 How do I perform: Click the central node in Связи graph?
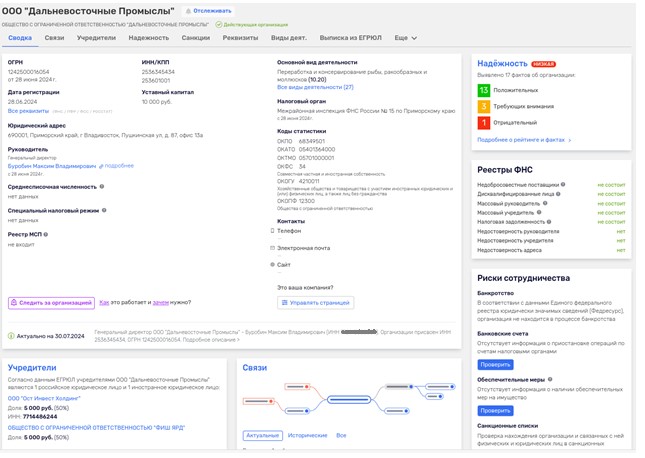point(349,399)
